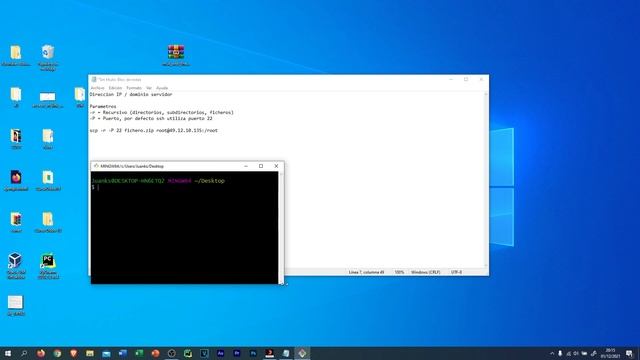Click 'UTF-8' in Notepad status bar
The height and width of the screenshot is (360, 640).
click(x=456, y=272)
